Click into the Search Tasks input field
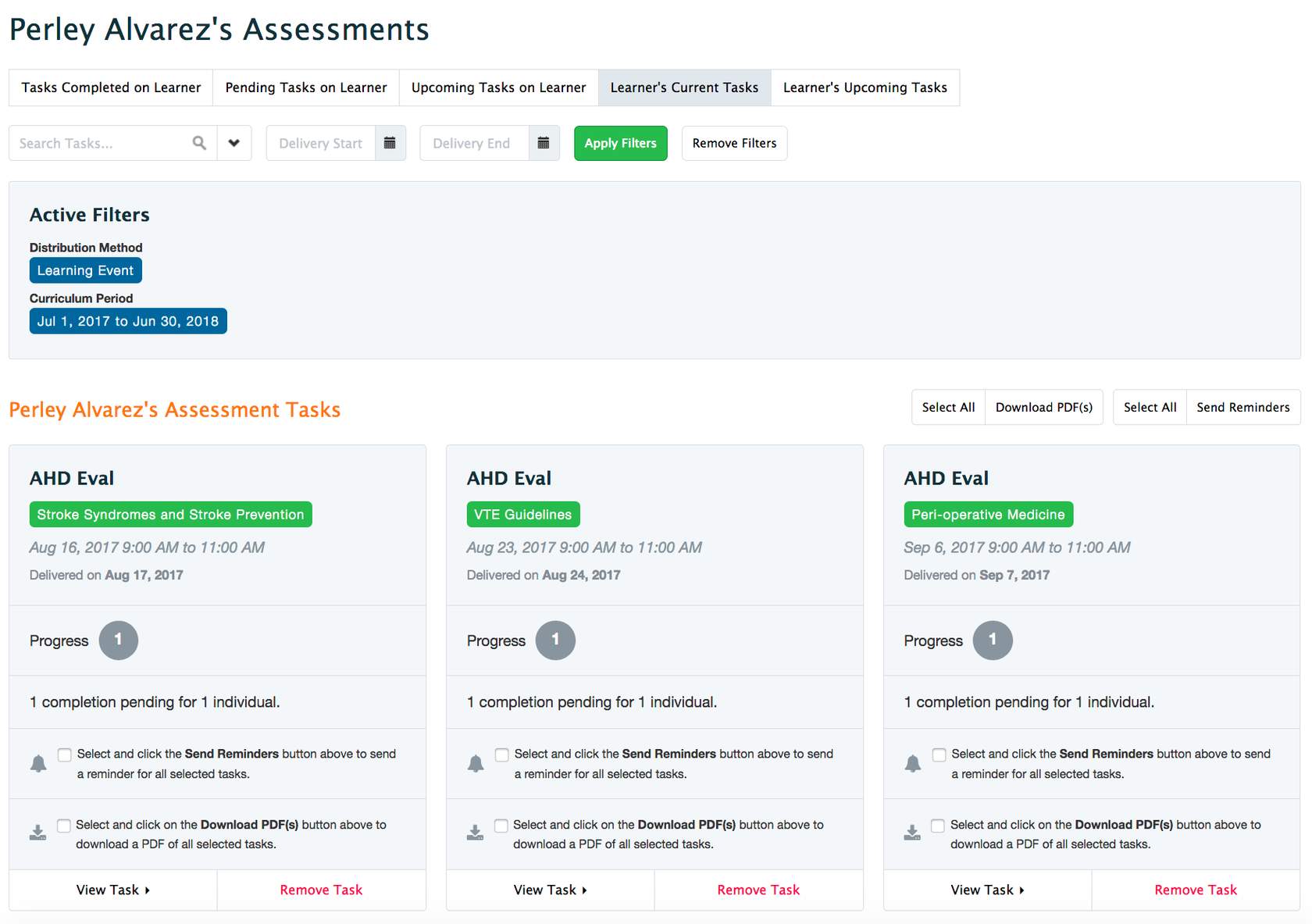Image resolution: width=1312 pixels, height=924 pixels. (x=98, y=143)
